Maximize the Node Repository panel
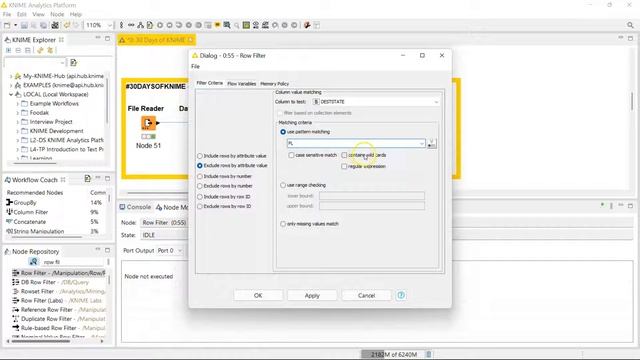The height and width of the screenshot is (360, 640). click(x=107, y=250)
